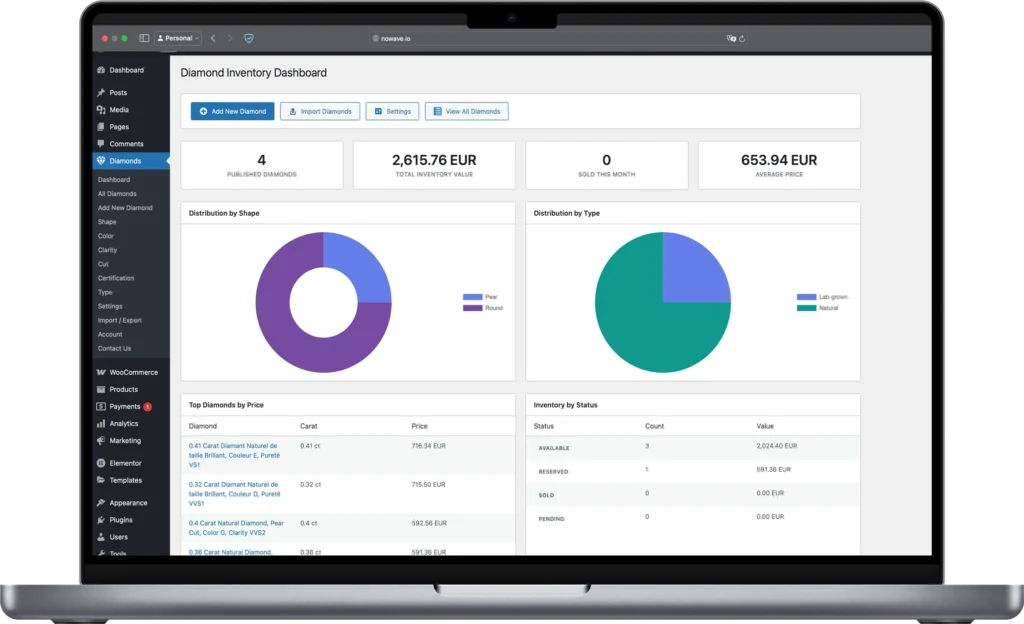Viewport: 1024px width, 624px height.
Task: Open the Diamonds menu in sidebar
Action: point(125,161)
